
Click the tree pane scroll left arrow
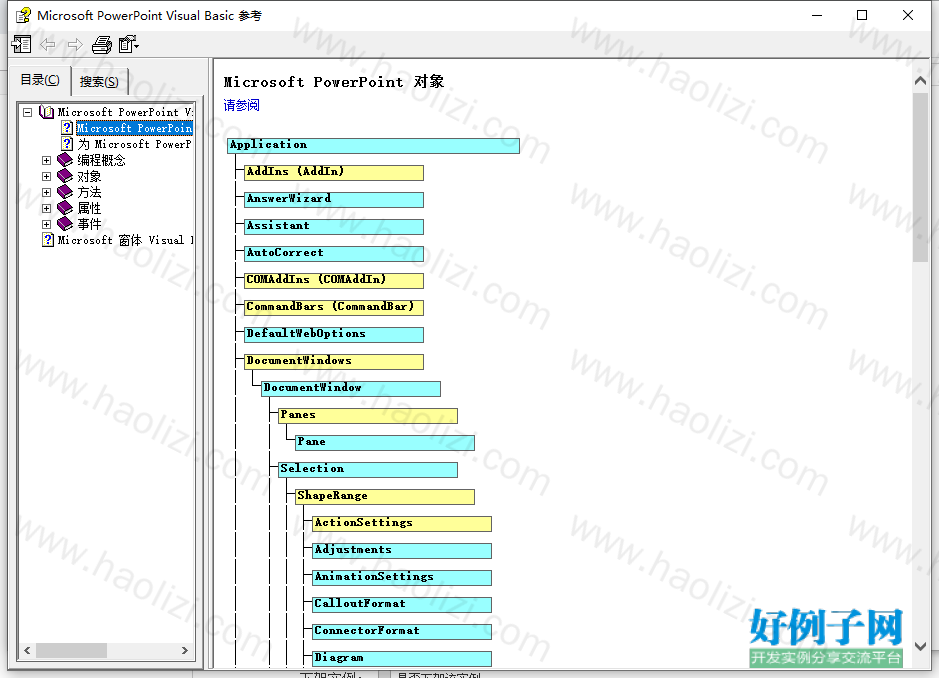tap(27, 650)
